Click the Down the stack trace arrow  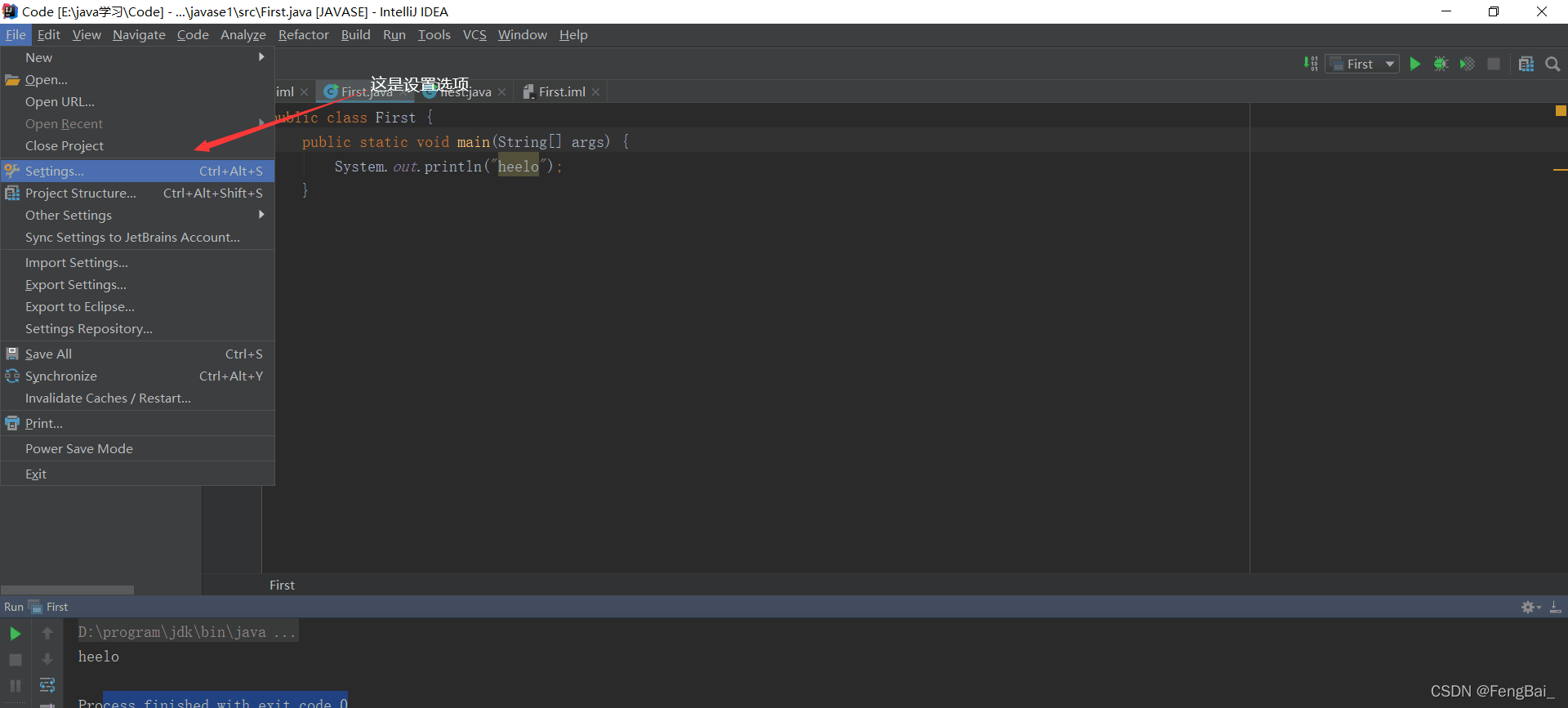[x=47, y=659]
